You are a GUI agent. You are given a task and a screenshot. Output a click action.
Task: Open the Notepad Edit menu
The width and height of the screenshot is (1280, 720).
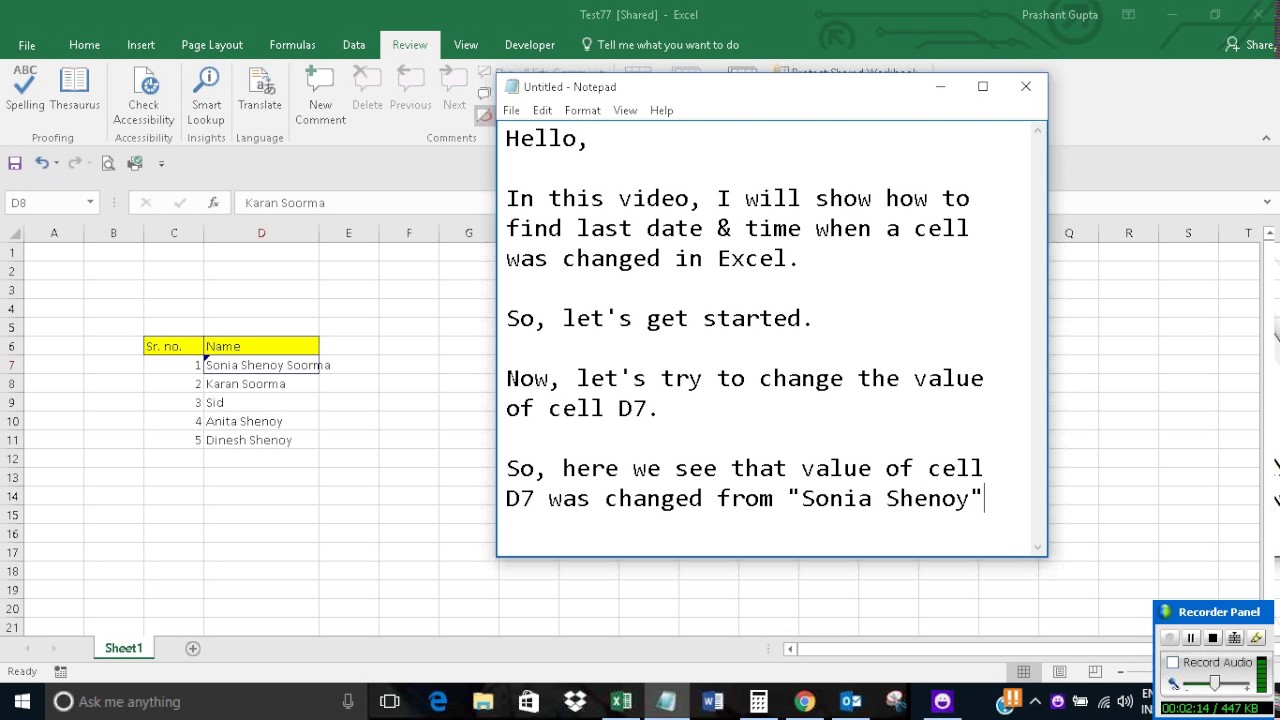pyautogui.click(x=542, y=110)
